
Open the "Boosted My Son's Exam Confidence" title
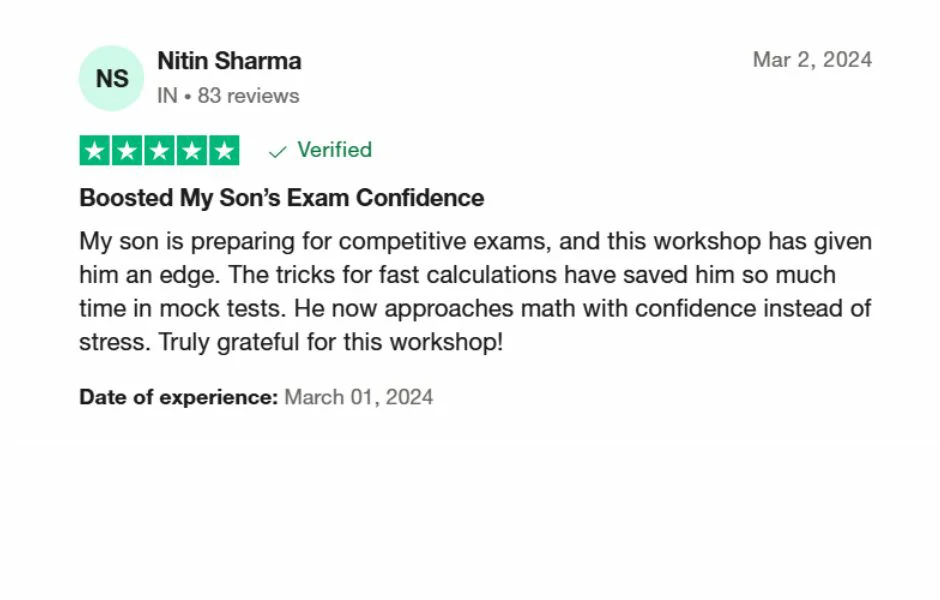point(281,198)
